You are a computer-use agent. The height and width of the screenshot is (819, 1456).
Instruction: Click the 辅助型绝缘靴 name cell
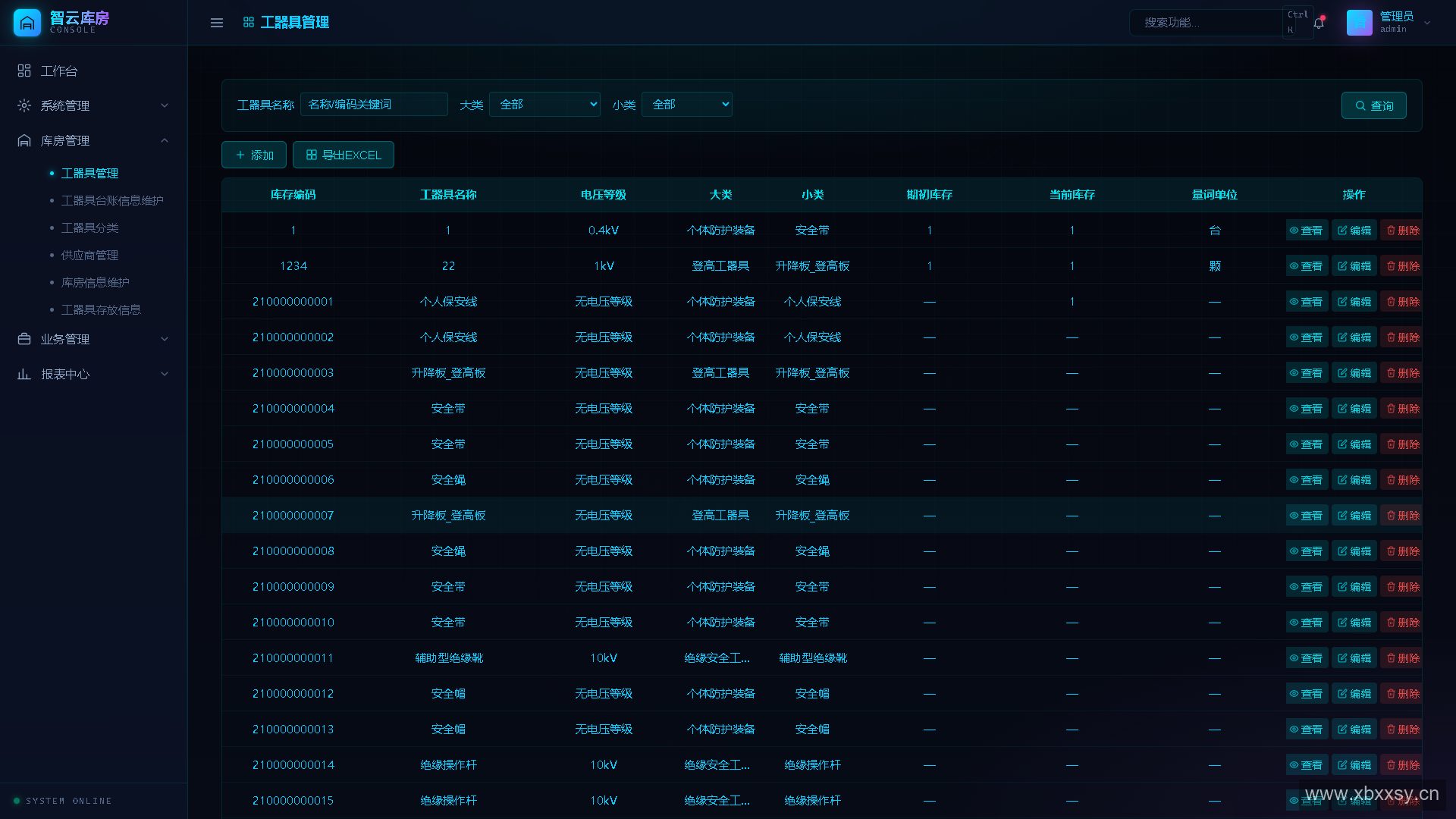click(449, 658)
